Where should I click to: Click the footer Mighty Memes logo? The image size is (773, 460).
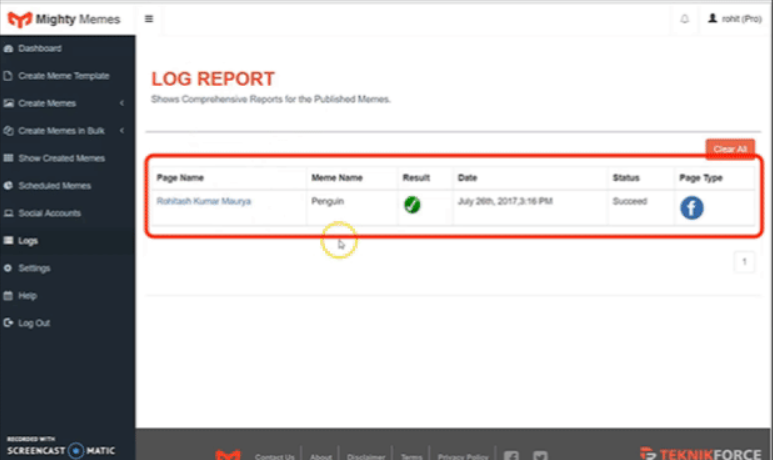coord(228,455)
